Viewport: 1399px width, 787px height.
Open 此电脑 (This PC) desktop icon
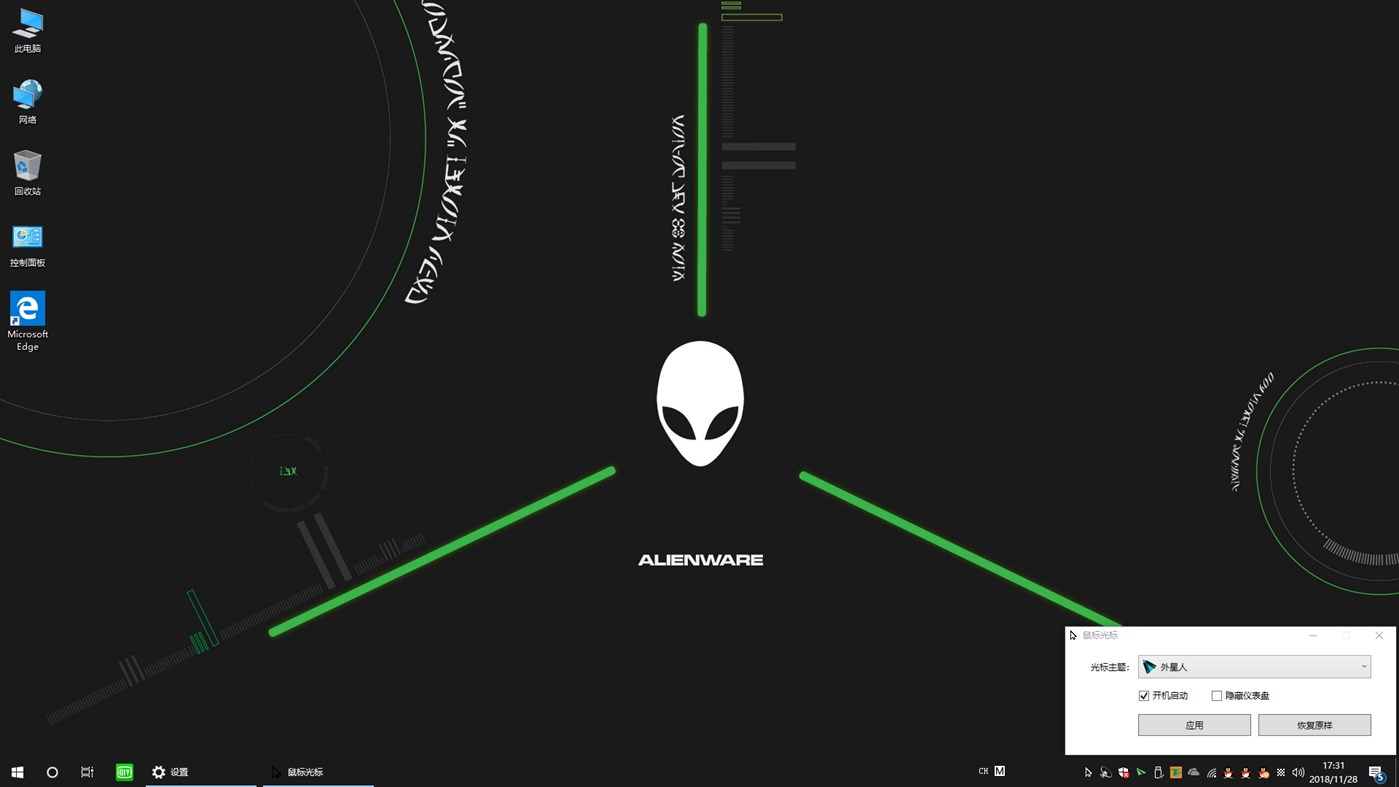coord(27,28)
